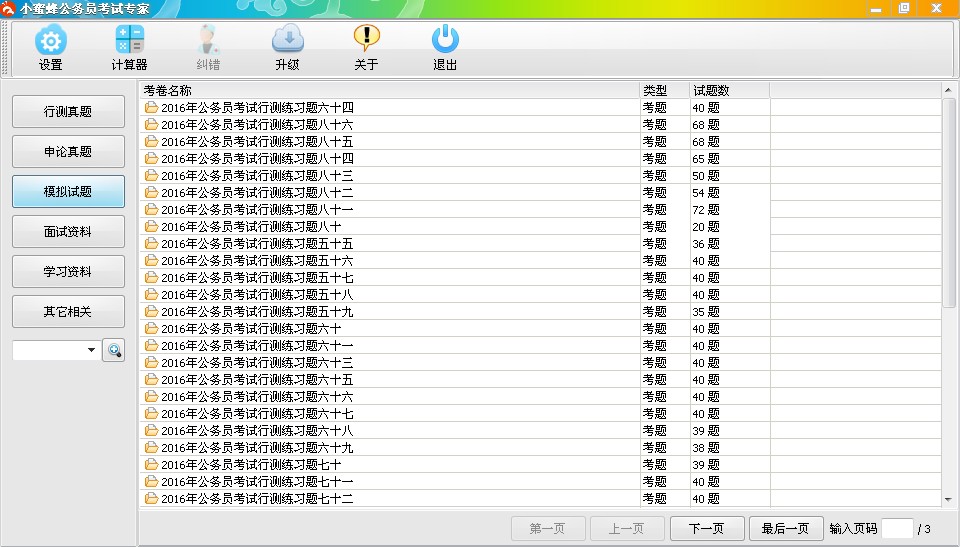
Task: Click folder icon of 练习题七十二 row
Action: 151,499
